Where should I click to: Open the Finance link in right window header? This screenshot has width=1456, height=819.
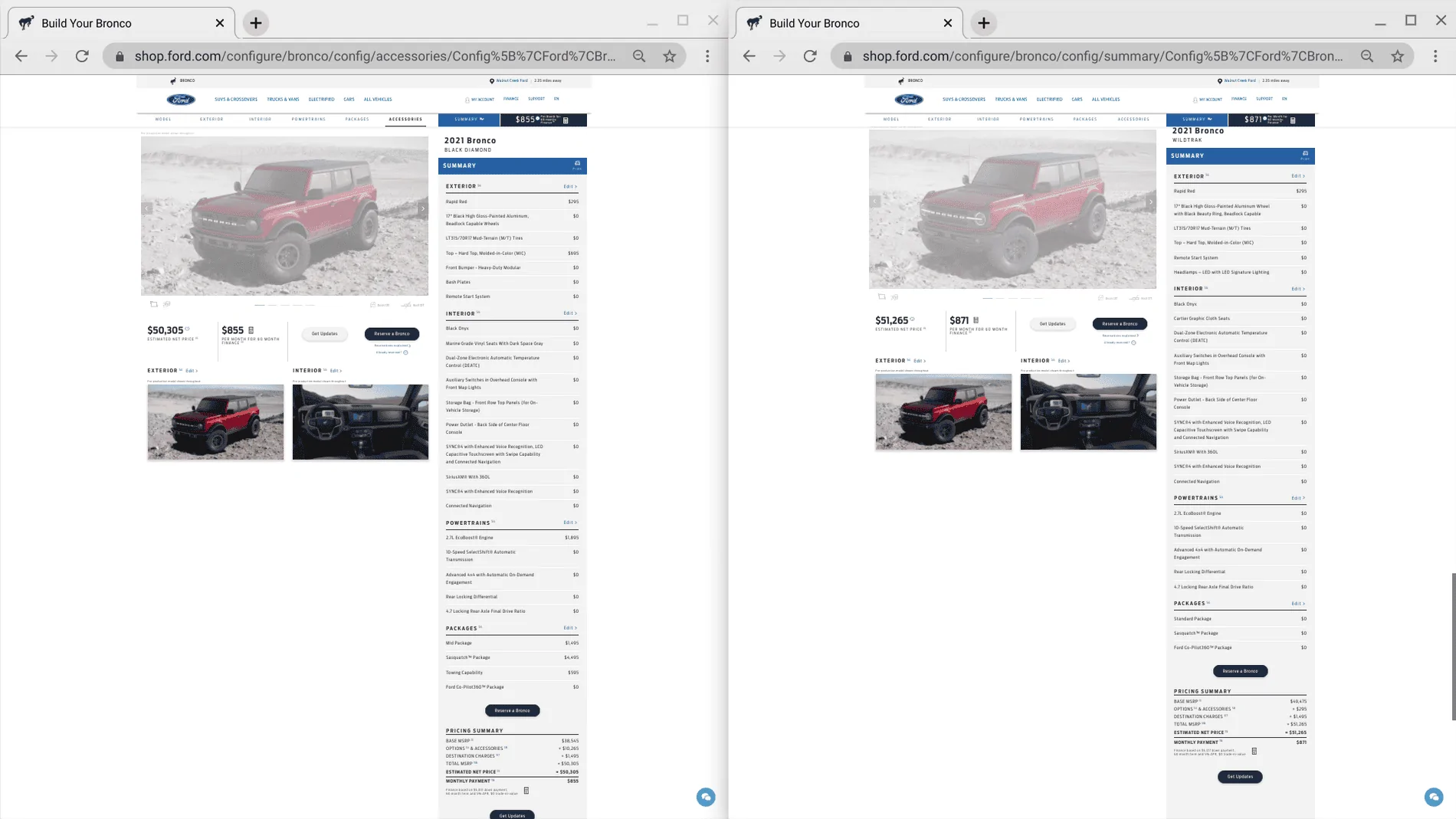[1239, 99]
